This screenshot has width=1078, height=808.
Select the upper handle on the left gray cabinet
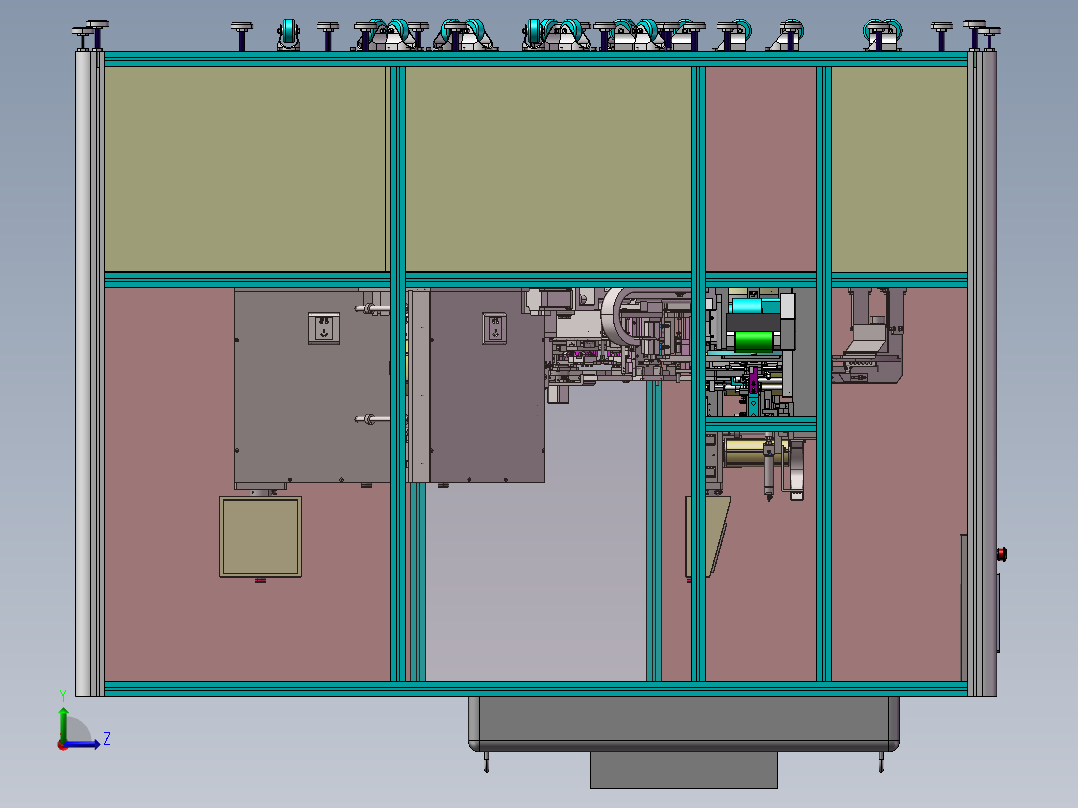tap(368, 307)
